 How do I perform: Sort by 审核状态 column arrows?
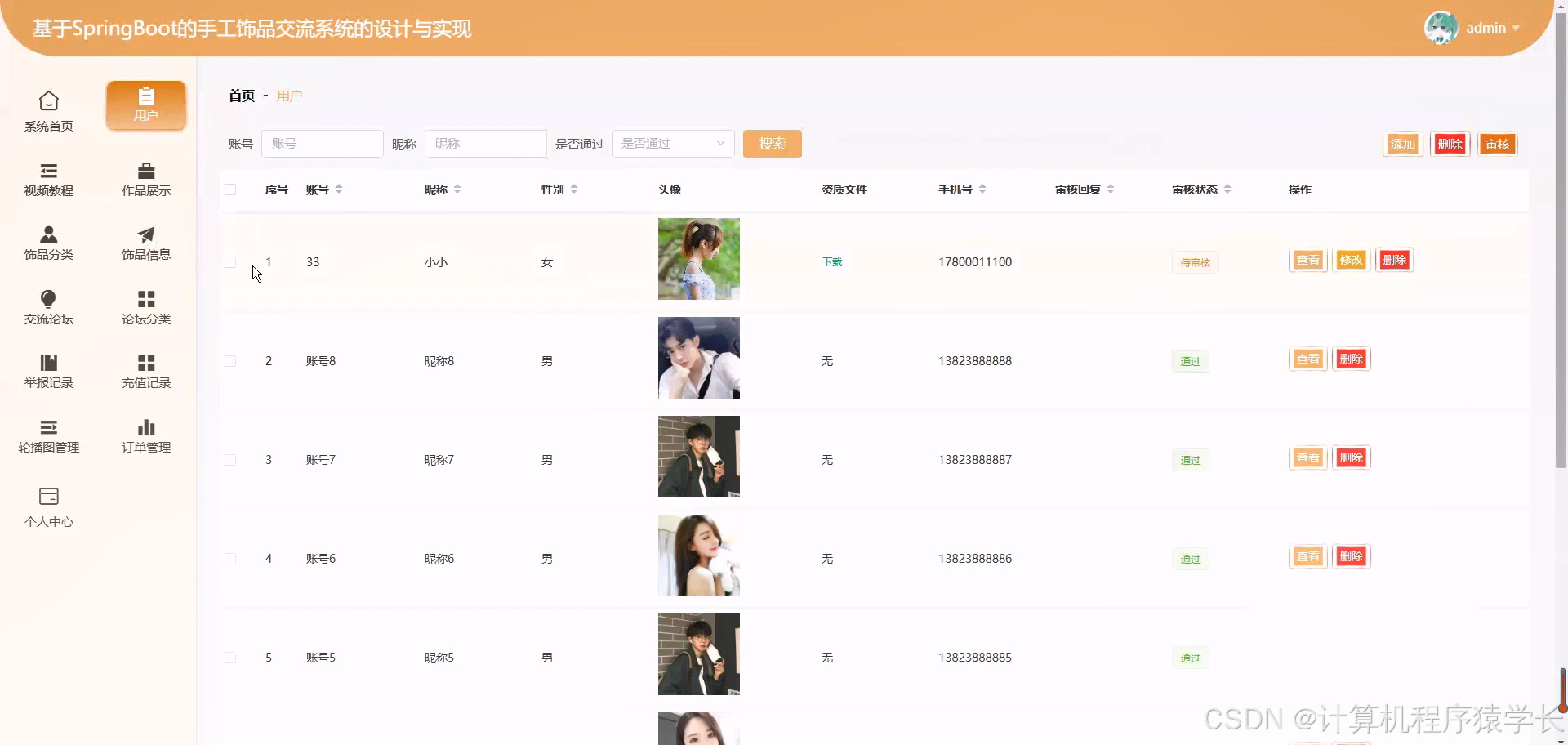[1227, 190]
